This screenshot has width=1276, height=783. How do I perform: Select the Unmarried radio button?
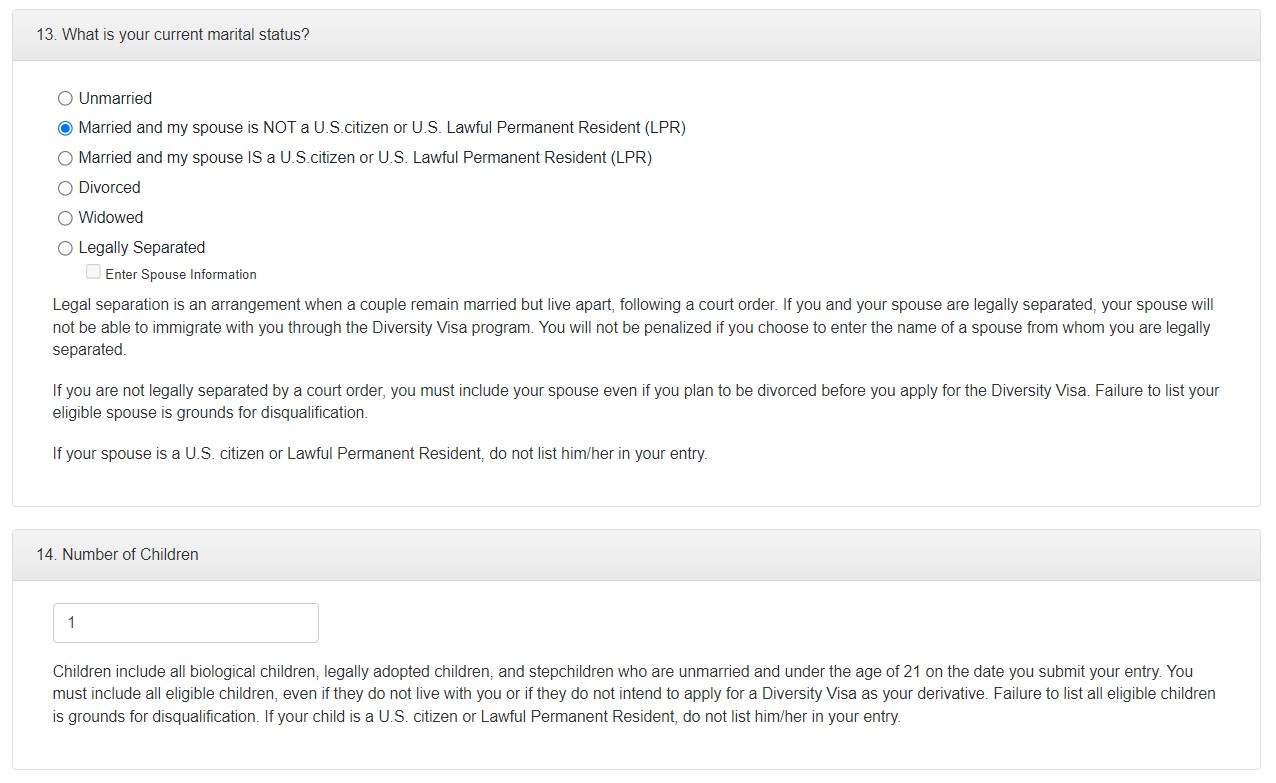65,98
